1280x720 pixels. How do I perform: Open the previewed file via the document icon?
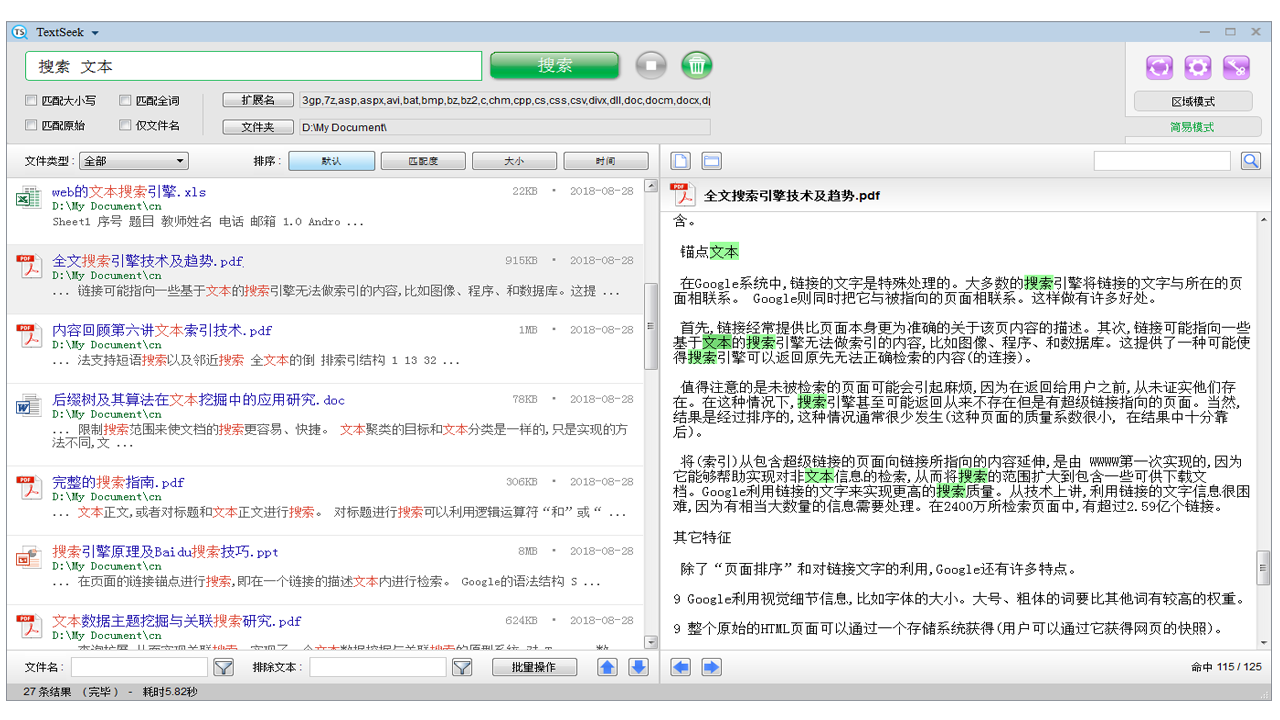coord(682,160)
